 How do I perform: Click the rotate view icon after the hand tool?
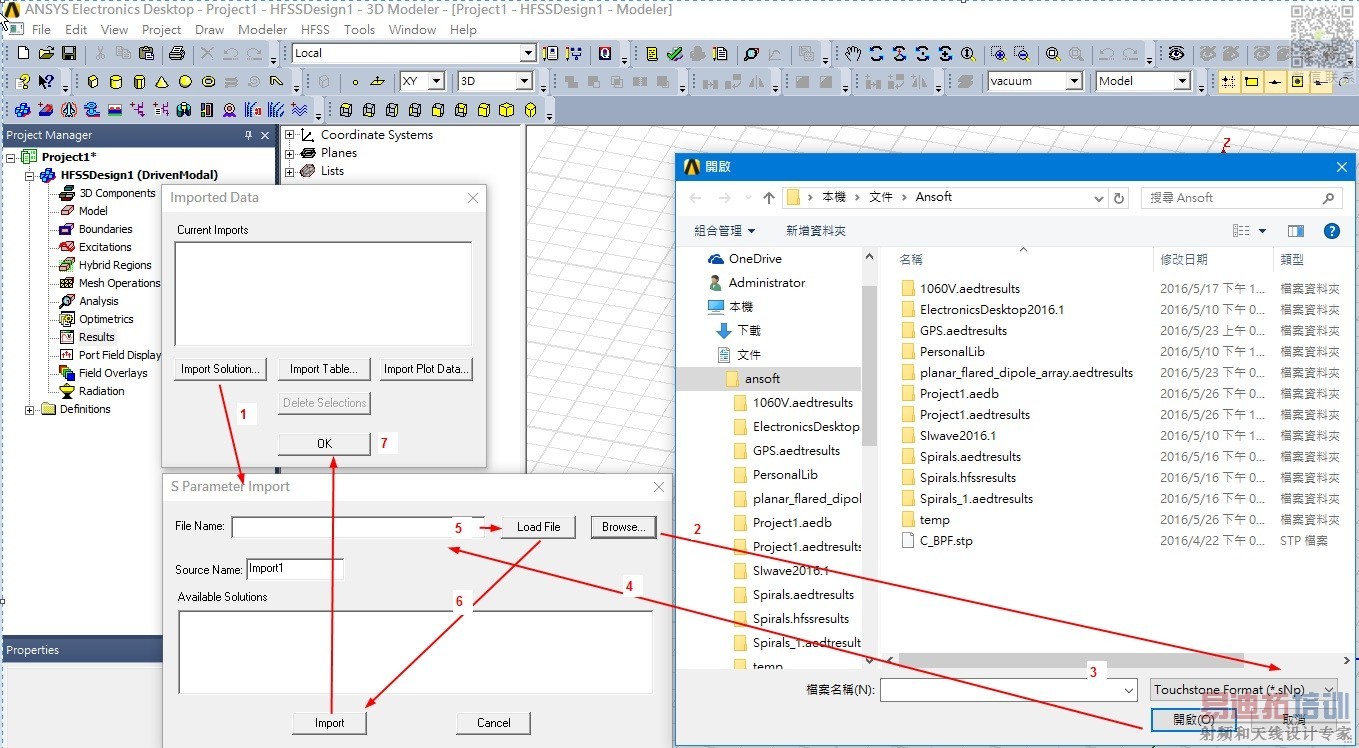coord(877,54)
